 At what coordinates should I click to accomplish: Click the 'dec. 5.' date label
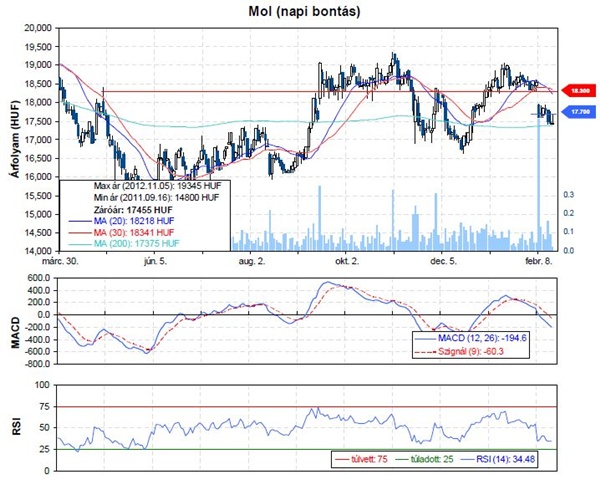tap(443, 262)
